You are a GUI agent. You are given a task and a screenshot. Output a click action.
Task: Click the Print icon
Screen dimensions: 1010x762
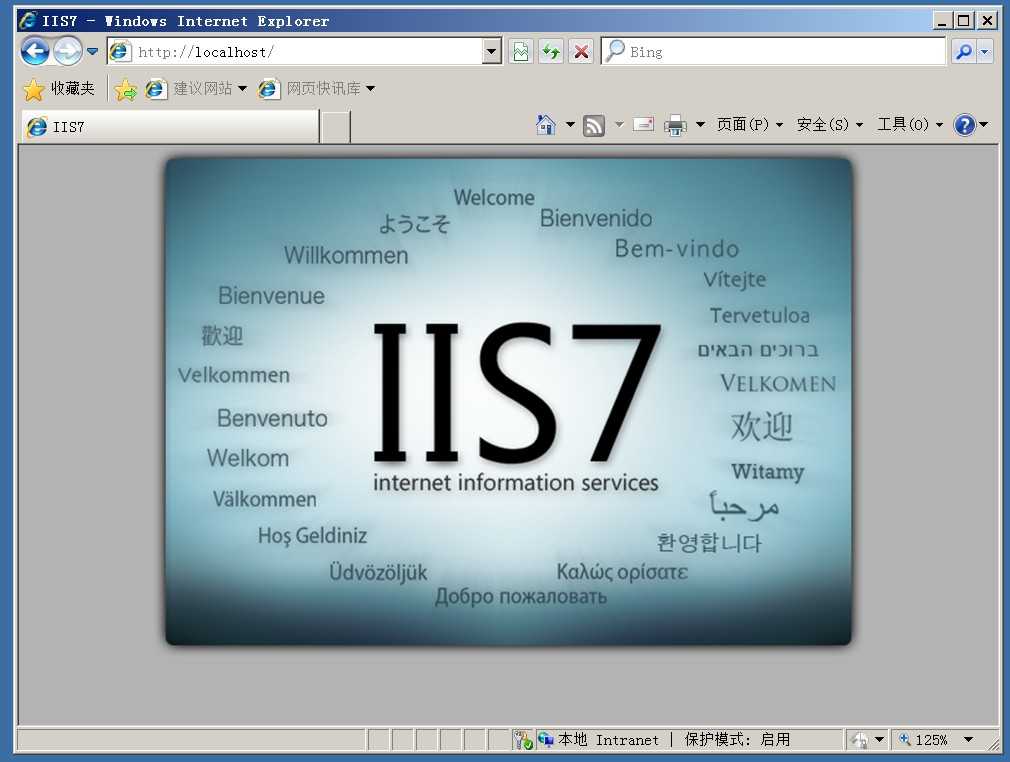coord(675,125)
